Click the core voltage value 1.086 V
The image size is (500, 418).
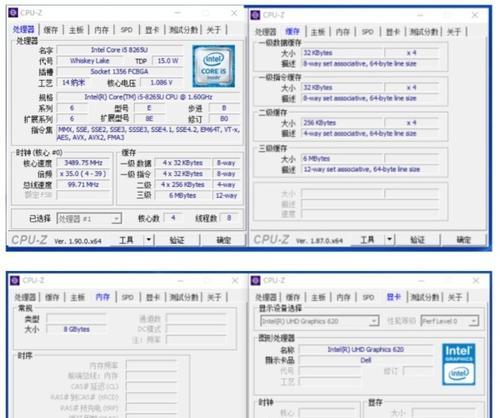162,82
